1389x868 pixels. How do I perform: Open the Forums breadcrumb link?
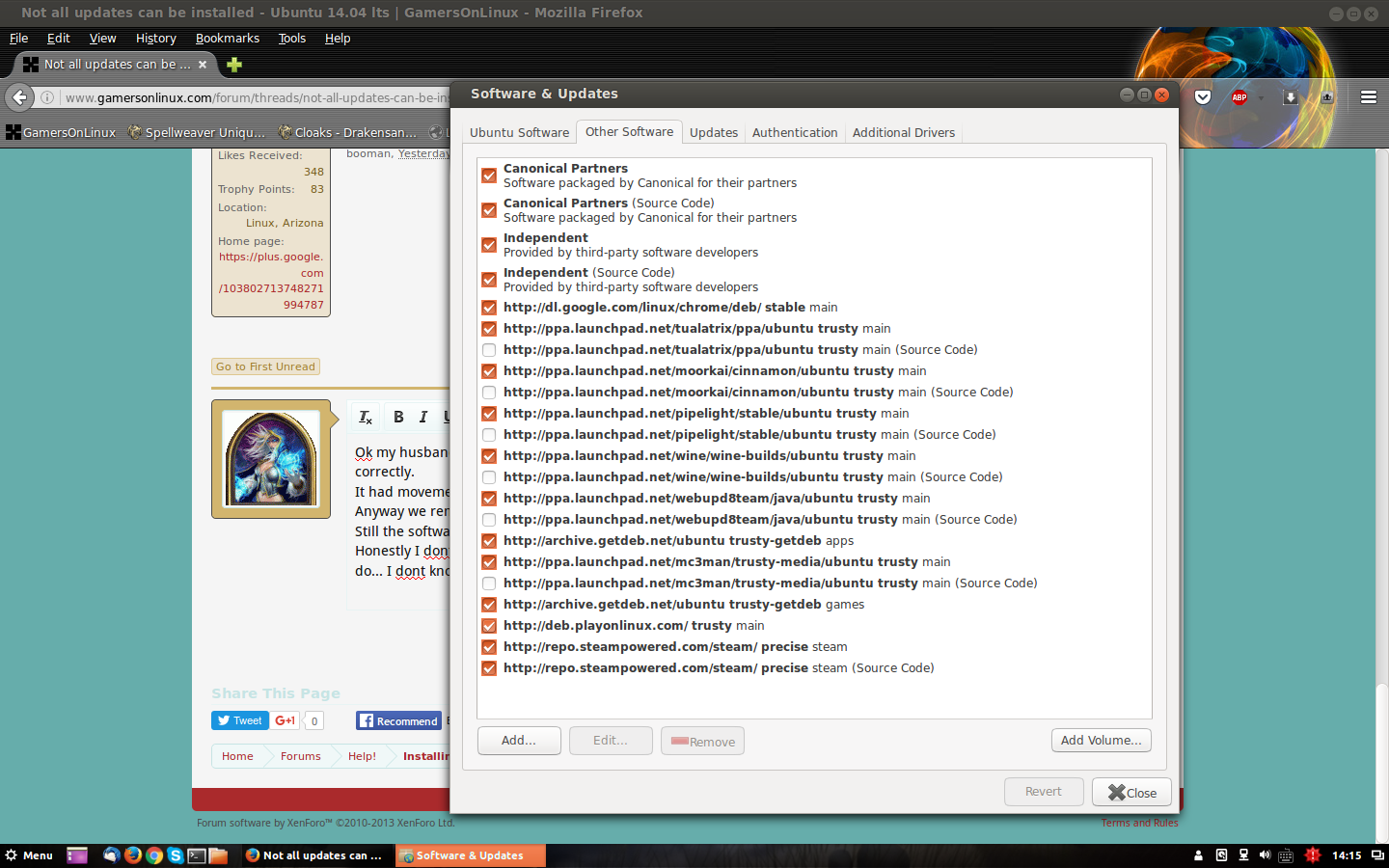[x=301, y=756]
